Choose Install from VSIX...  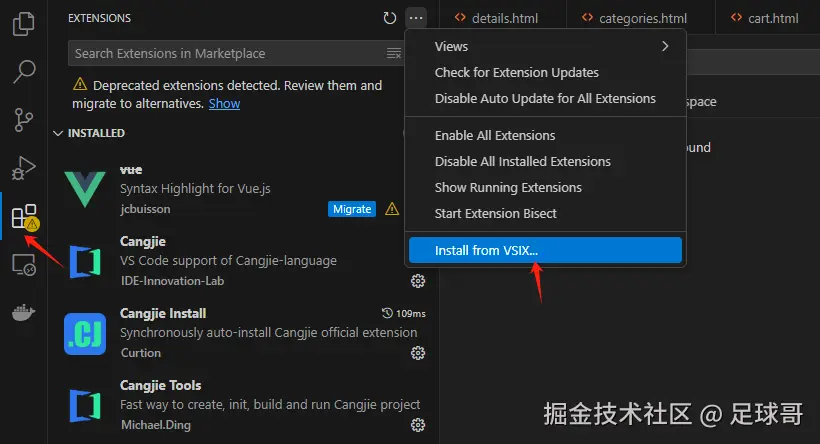tap(545, 251)
